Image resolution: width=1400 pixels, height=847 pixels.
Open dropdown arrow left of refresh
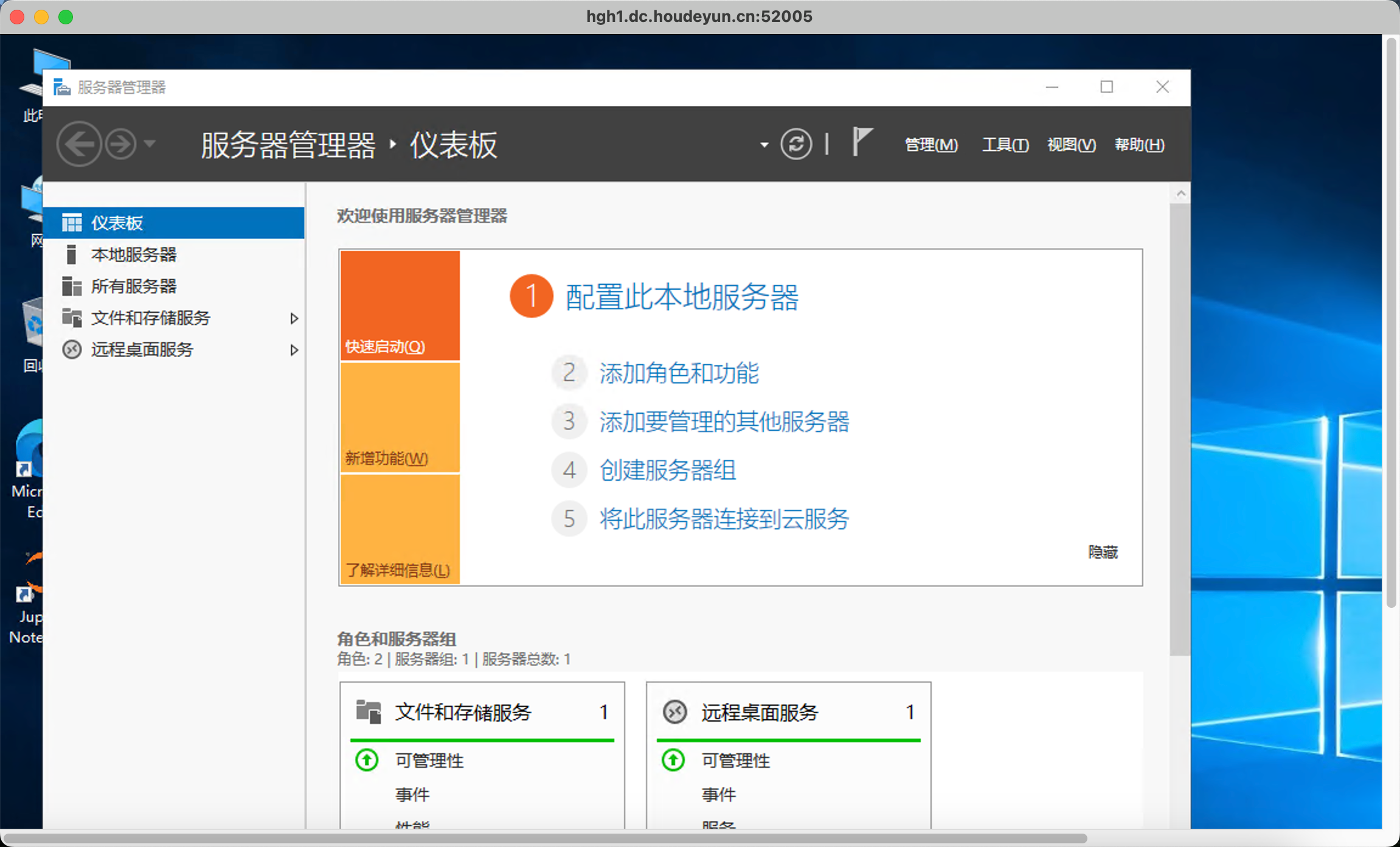[764, 145]
